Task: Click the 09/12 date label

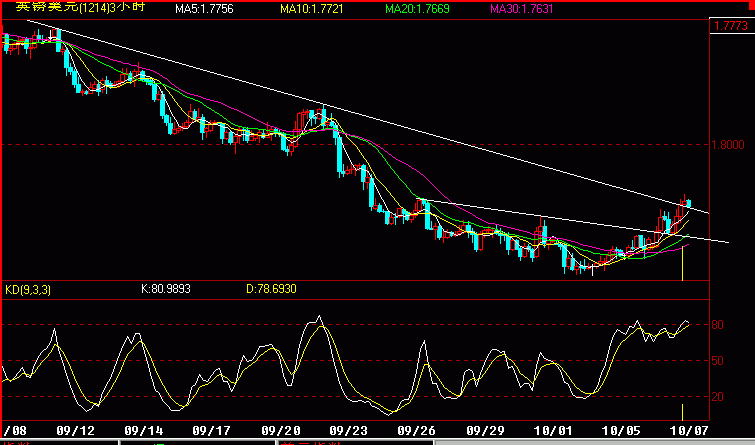Action: [x=76, y=430]
